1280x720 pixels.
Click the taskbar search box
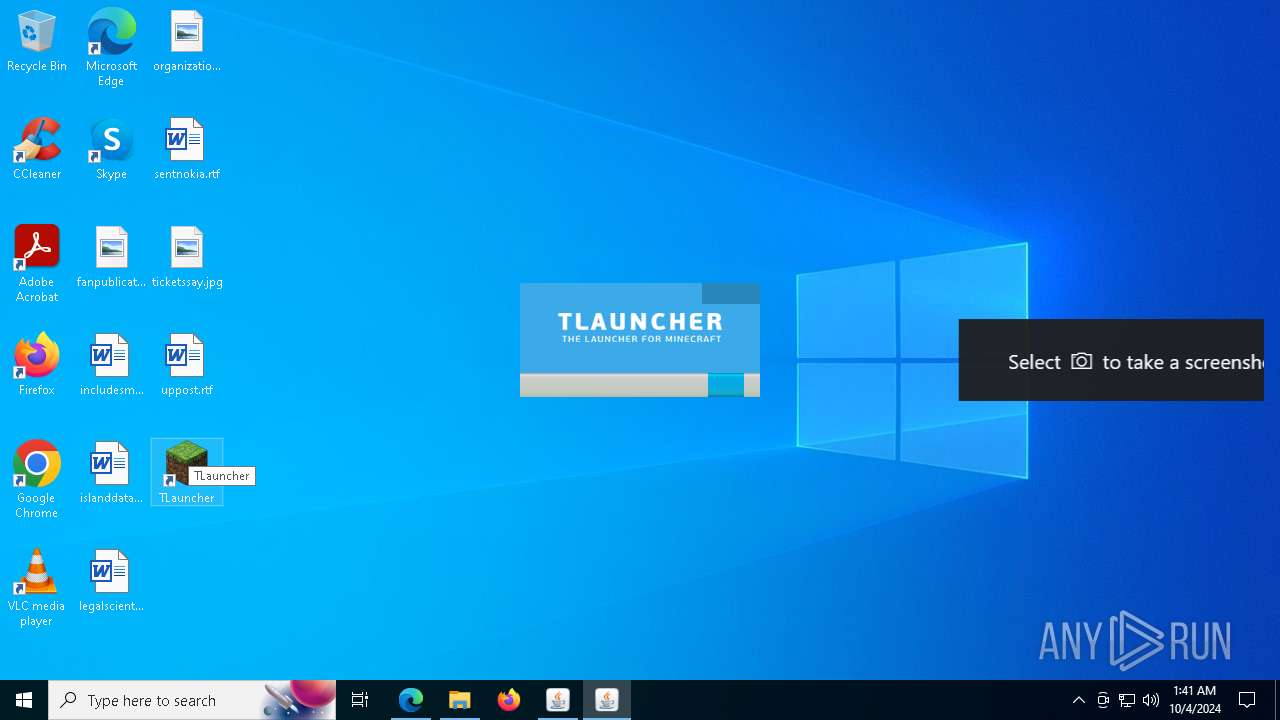pyautogui.click(x=192, y=700)
